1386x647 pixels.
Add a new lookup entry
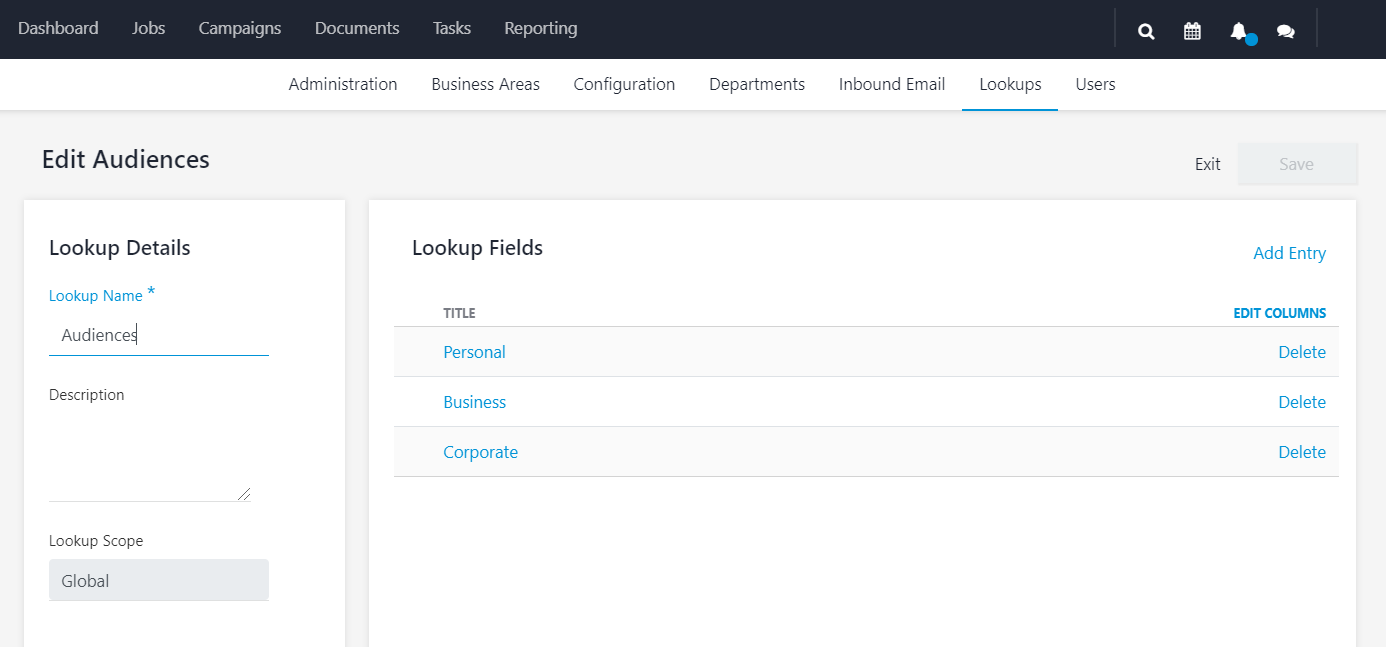click(x=1289, y=253)
